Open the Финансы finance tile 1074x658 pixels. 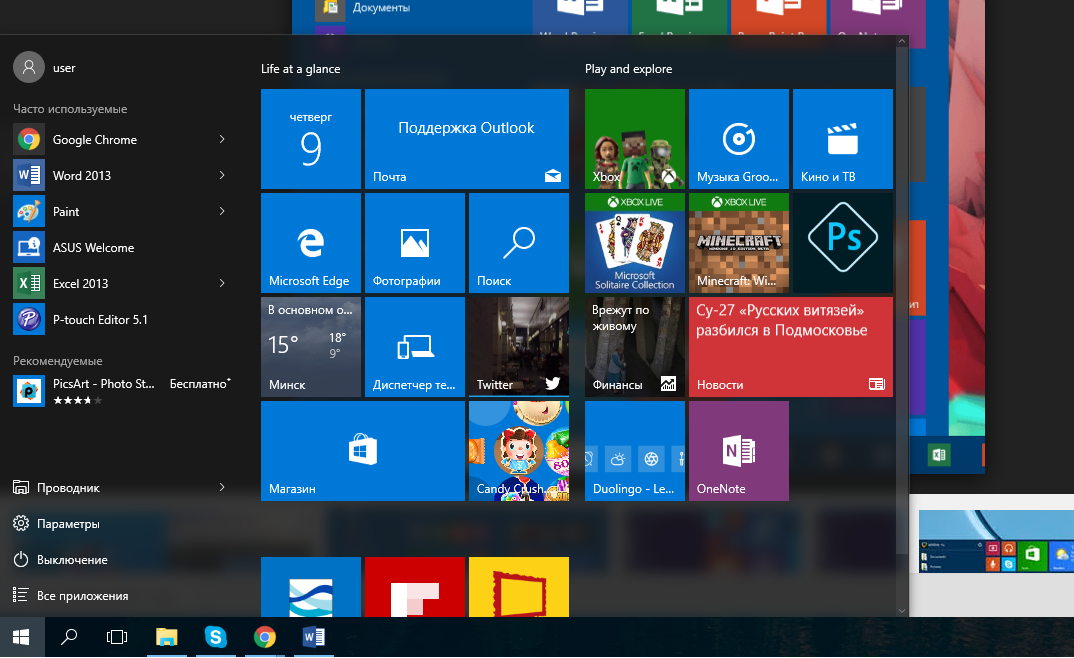click(x=635, y=347)
